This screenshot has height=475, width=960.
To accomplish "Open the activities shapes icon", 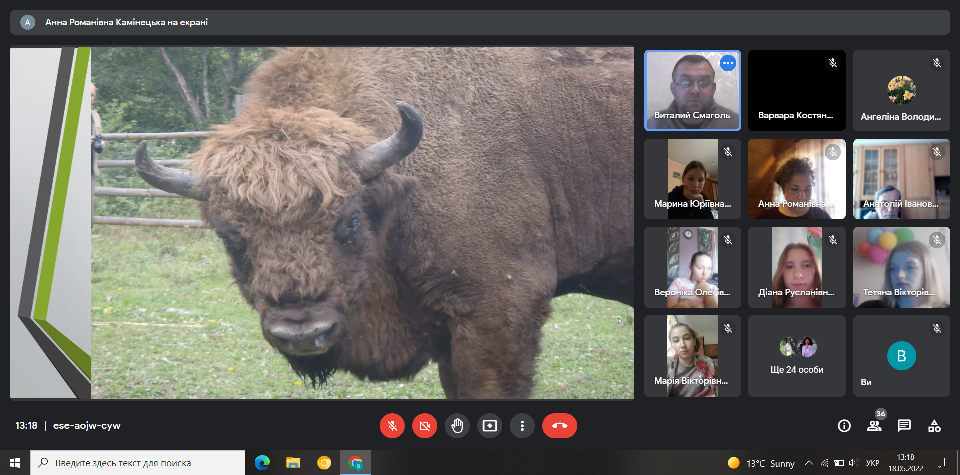I will (934, 425).
